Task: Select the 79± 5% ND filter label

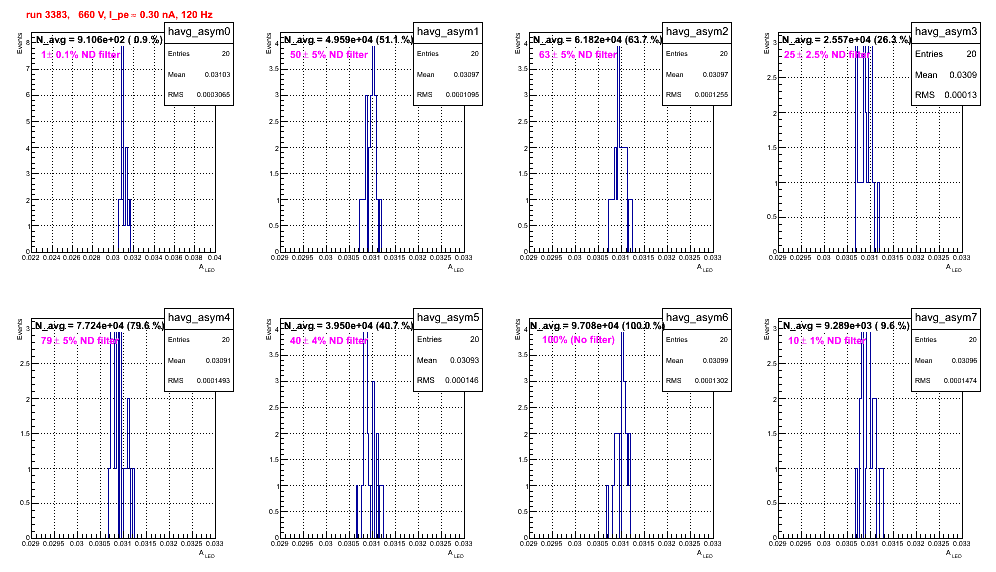Action: coord(80,341)
